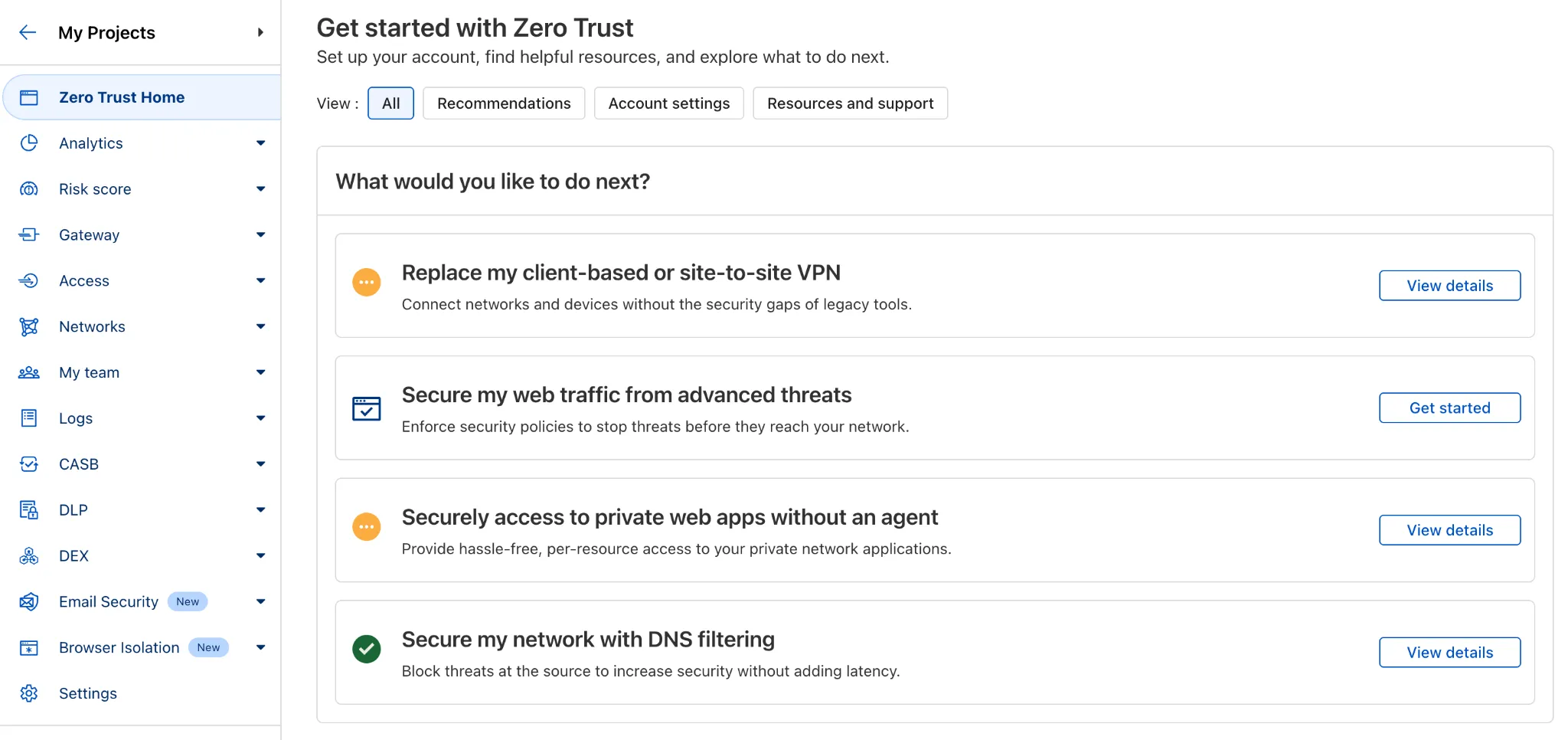Screen dimensions: 1568x740
Task: Click the DLP document-lock icon
Action: pos(29,509)
